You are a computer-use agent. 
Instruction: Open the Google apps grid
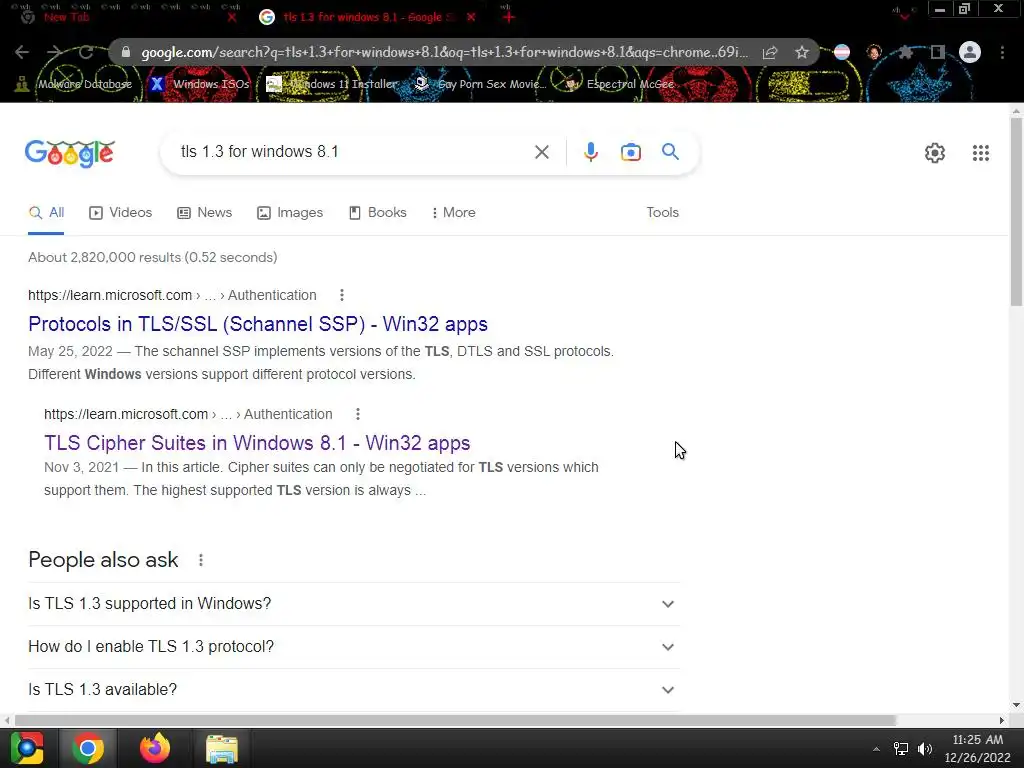(981, 153)
